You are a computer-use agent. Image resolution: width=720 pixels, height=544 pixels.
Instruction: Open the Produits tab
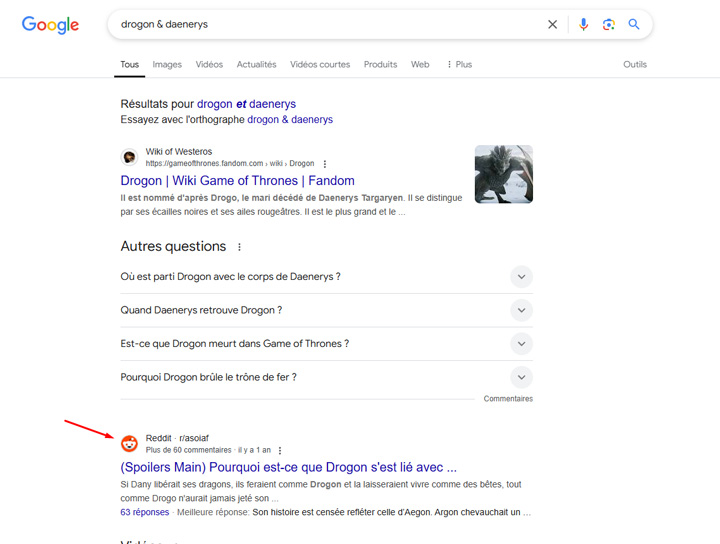click(380, 64)
